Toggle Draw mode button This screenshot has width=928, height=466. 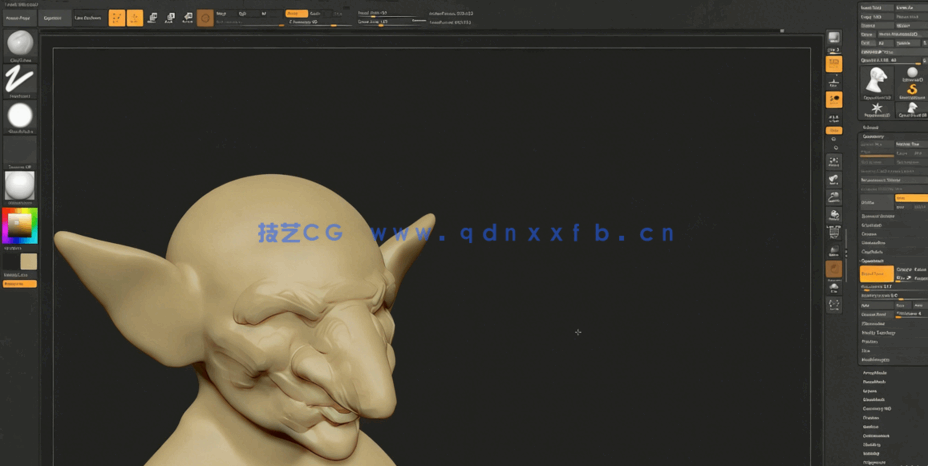[135, 18]
